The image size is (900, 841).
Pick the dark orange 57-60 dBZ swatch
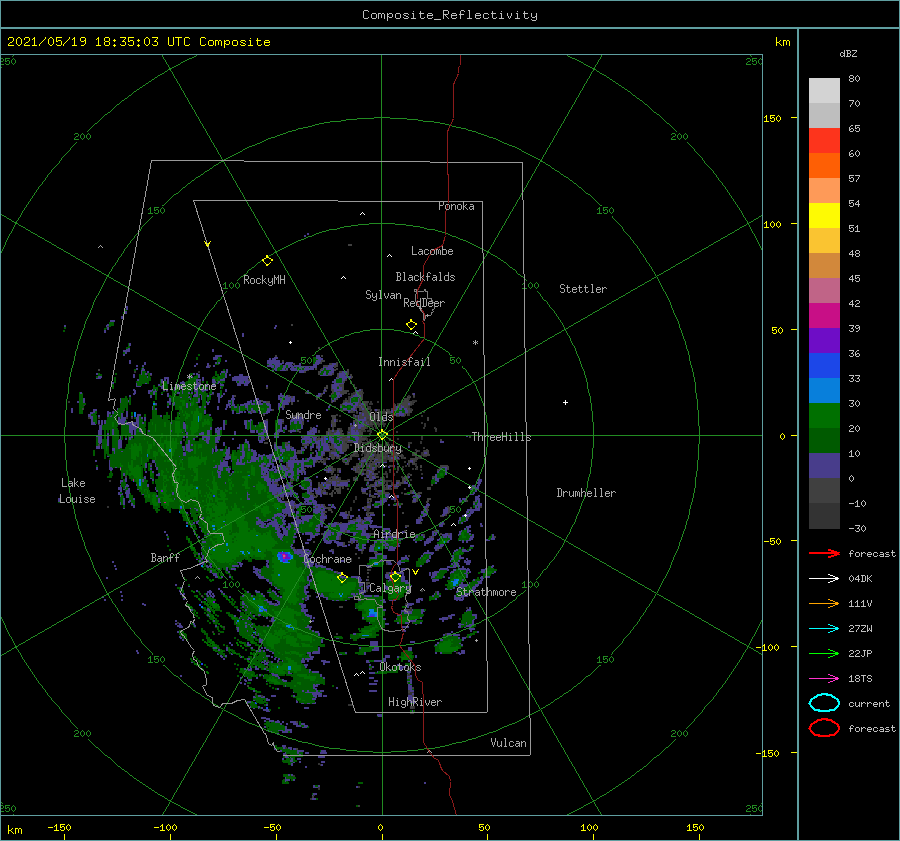[x=824, y=166]
